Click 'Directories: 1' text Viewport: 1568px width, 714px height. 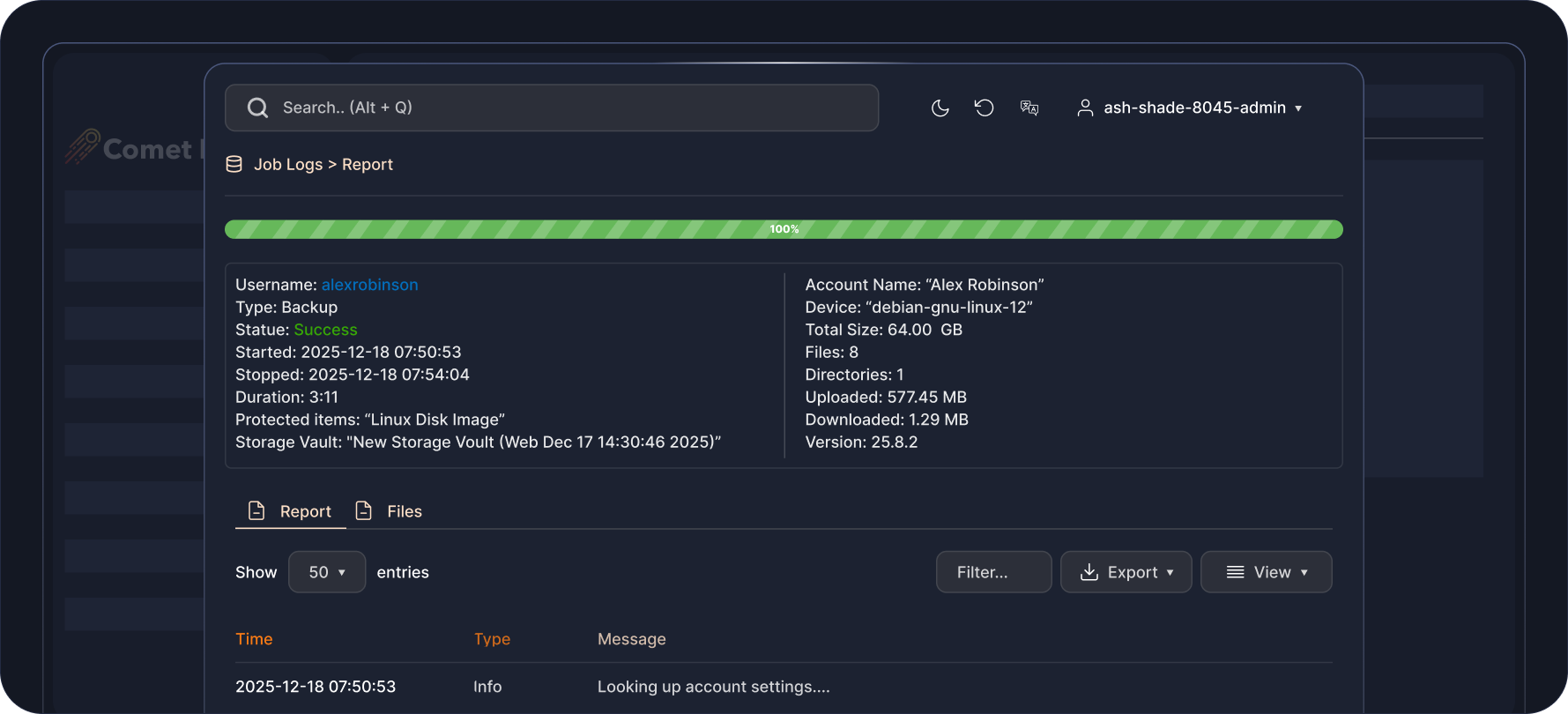click(855, 375)
